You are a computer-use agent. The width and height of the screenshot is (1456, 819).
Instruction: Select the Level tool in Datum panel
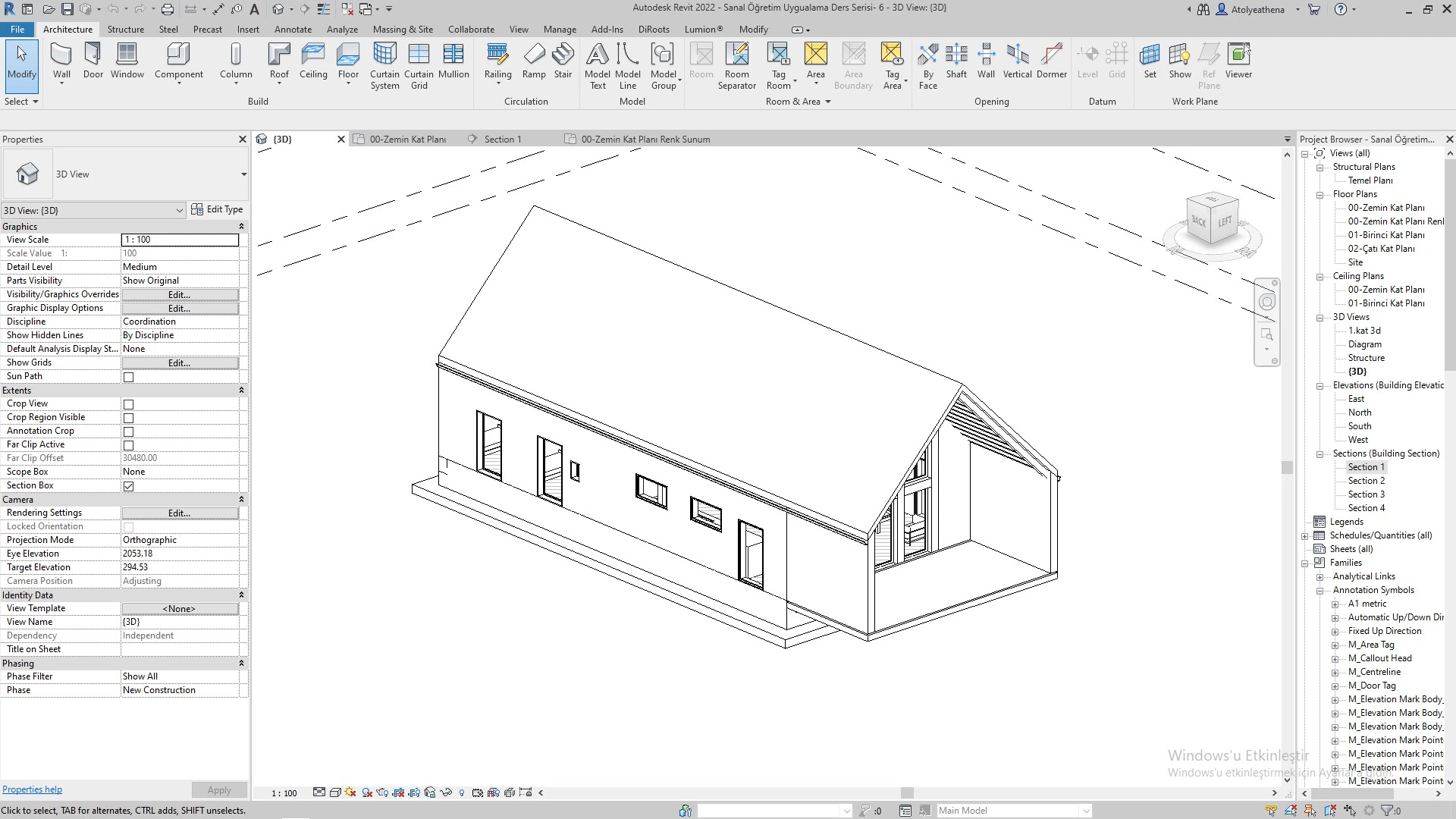(x=1088, y=61)
